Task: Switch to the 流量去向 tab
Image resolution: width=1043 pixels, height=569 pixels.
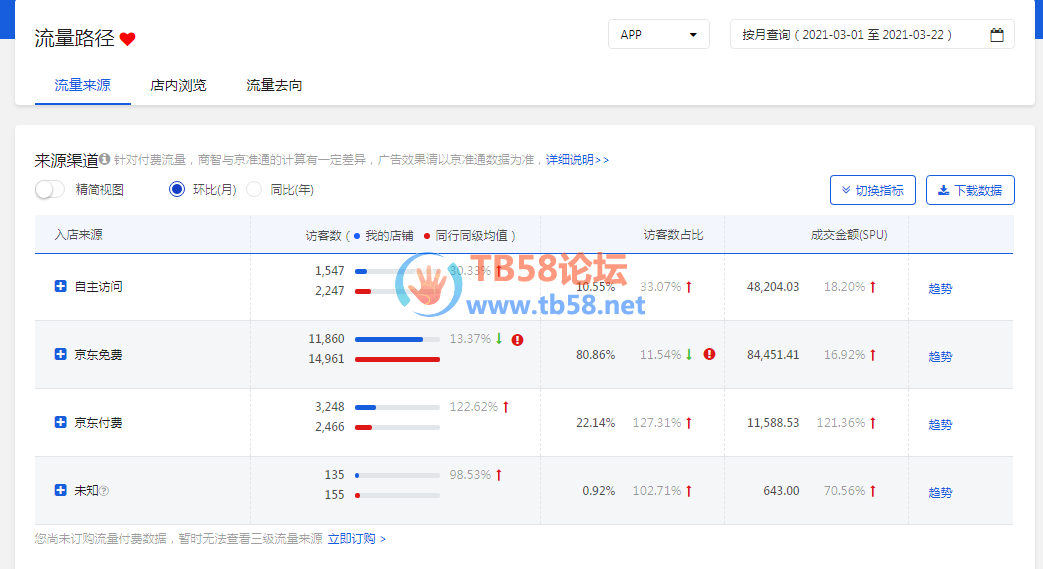Action: [274, 86]
